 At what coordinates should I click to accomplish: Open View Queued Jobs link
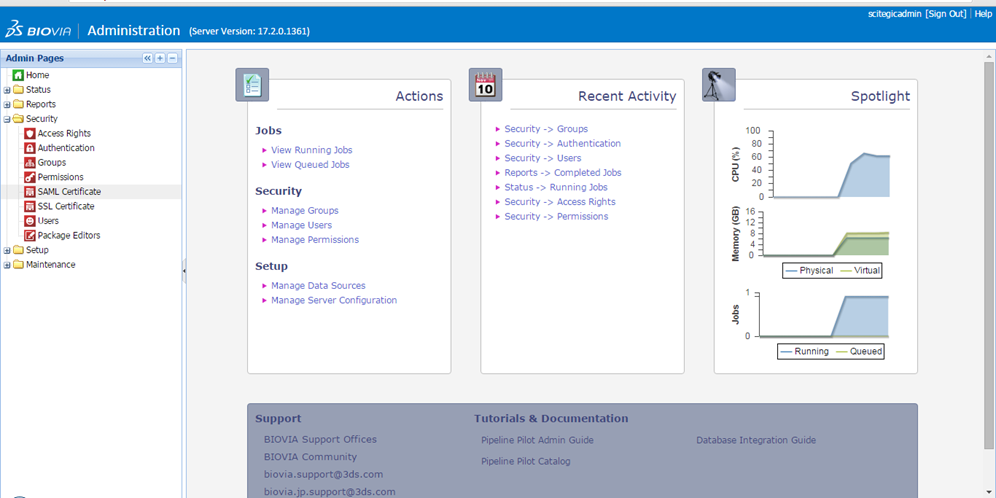coord(310,165)
